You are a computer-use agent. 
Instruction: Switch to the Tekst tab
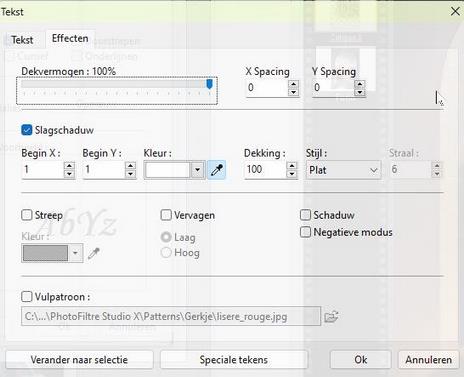[22, 40]
